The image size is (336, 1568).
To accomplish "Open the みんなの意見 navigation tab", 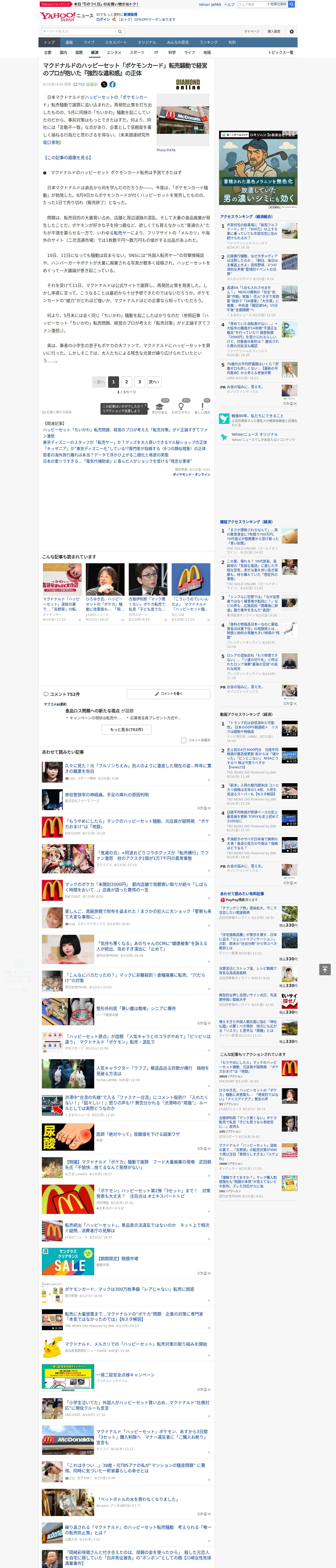I will coord(177,43).
